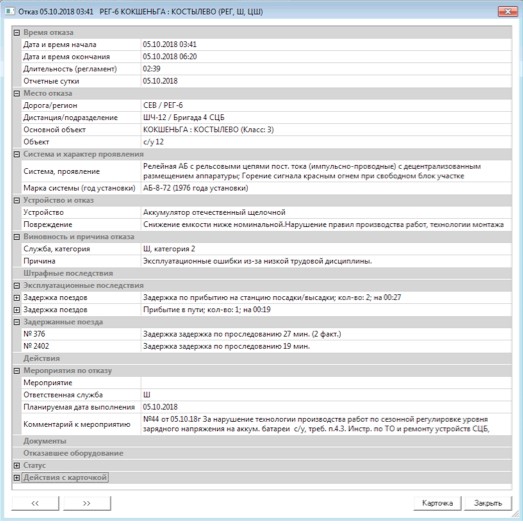Collapse Мероприятия по отказу section
Viewport: 523px width, 524px height.
click(x=17, y=371)
